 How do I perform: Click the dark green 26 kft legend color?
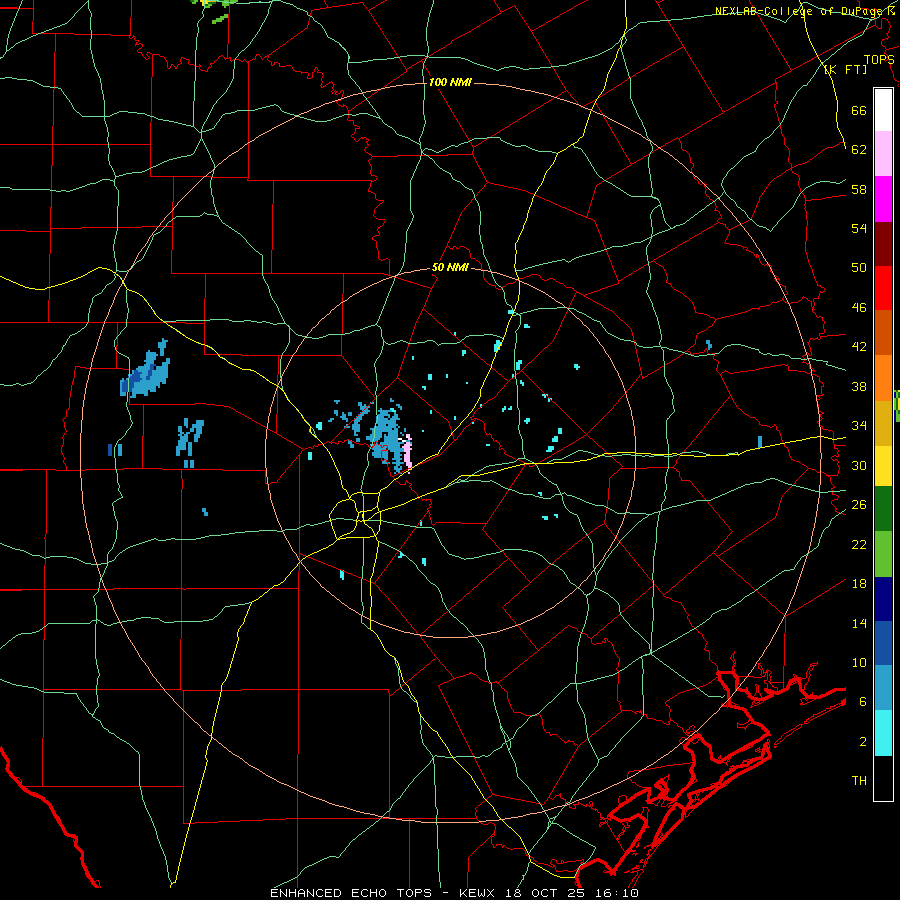point(883,509)
